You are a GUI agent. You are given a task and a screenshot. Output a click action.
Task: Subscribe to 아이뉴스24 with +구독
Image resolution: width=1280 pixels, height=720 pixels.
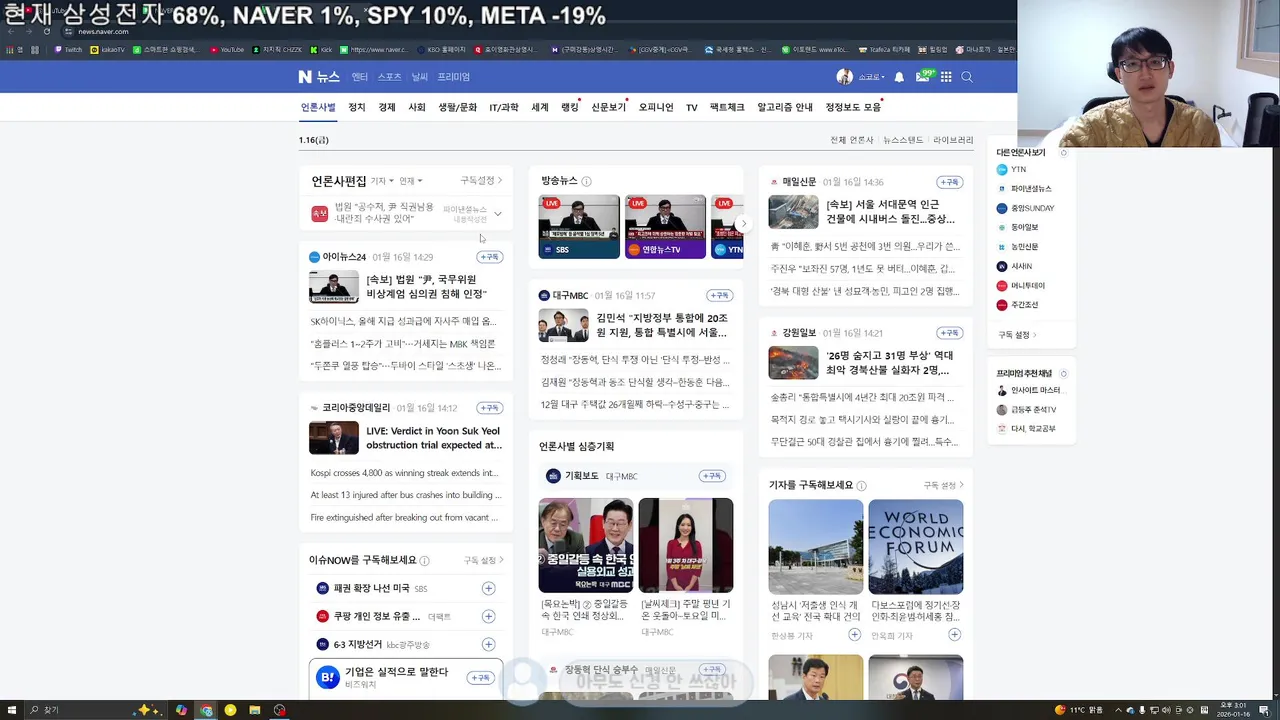tap(489, 257)
